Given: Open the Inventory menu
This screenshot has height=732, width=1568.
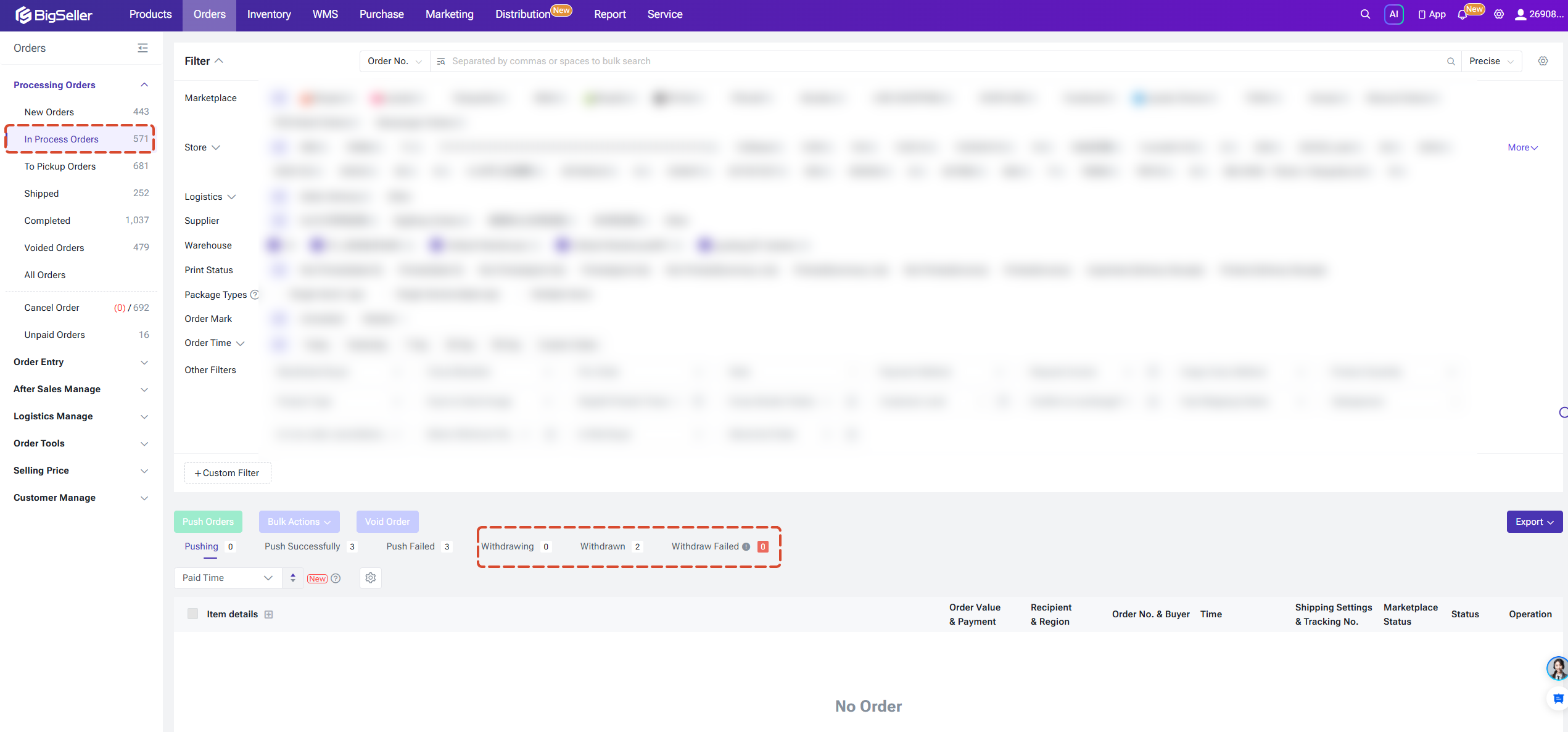Looking at the screenshot, I should coord(269,14).
